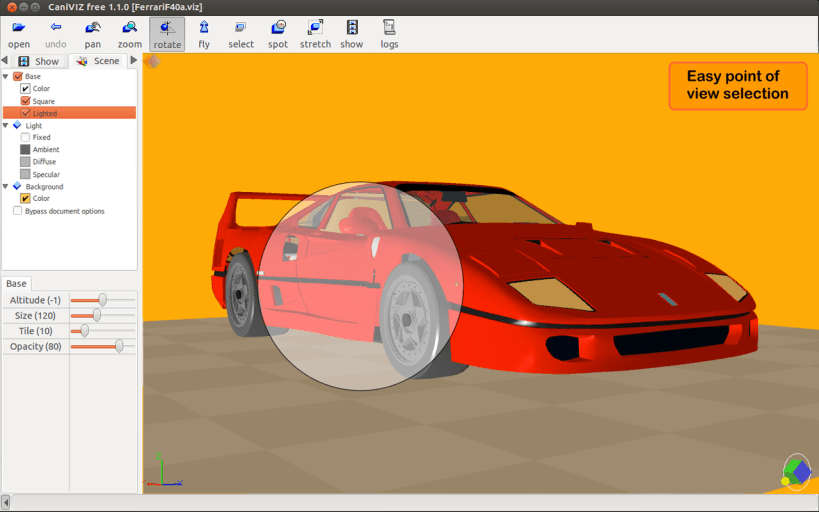Click the Size (120) label

point(35,315)
